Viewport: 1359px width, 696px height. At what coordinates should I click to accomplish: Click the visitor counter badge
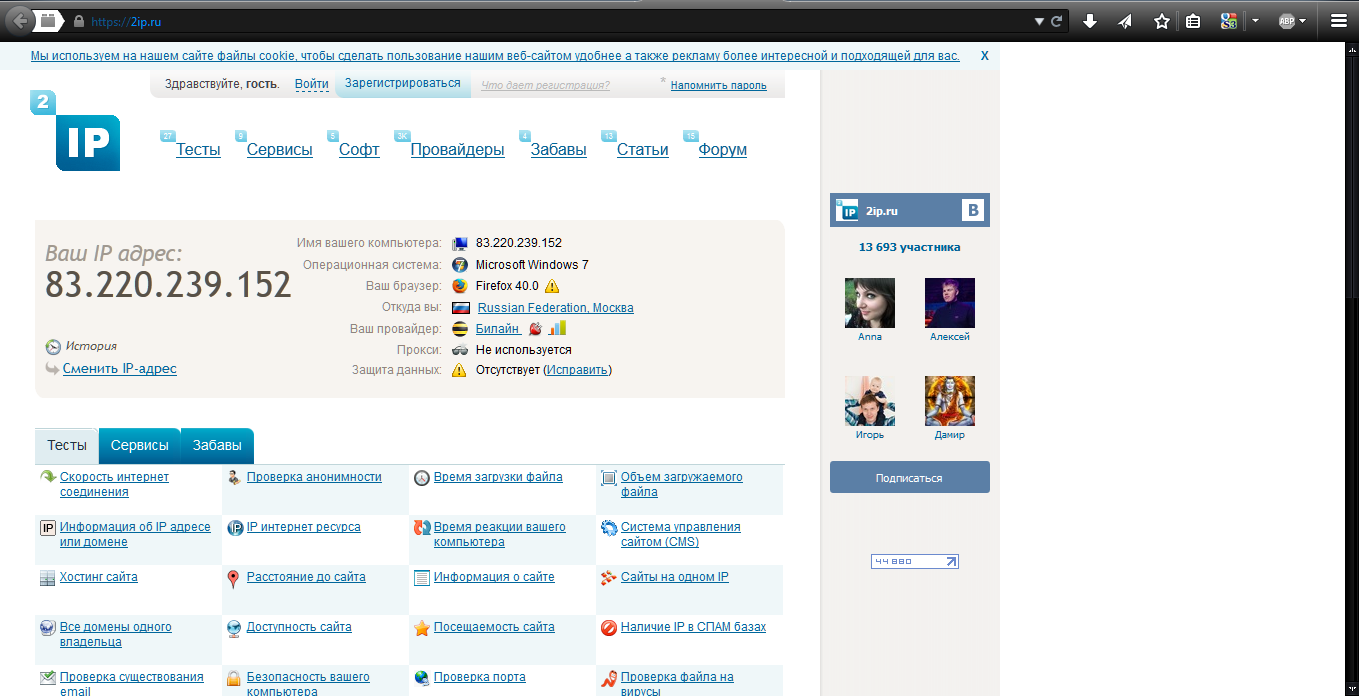[915, 562]
